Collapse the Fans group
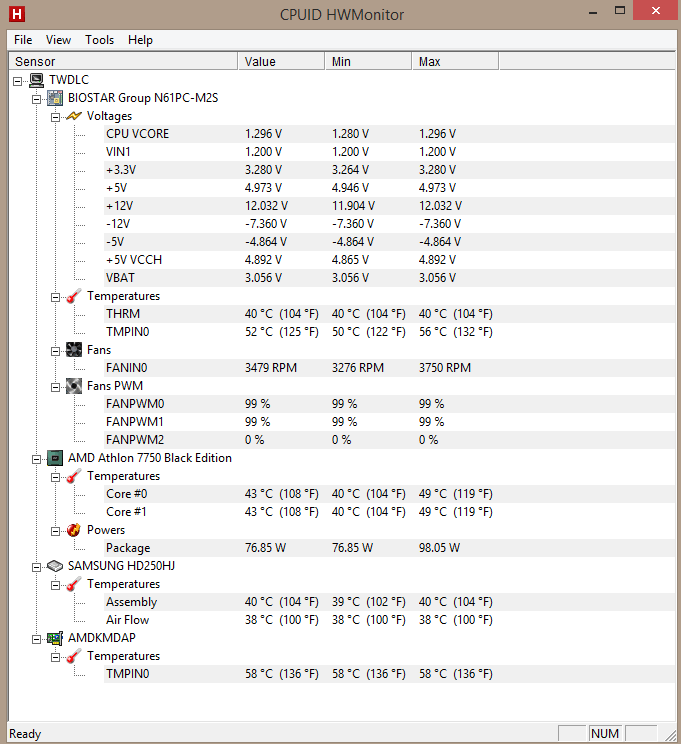681x744 pixels. coord(56,352)
